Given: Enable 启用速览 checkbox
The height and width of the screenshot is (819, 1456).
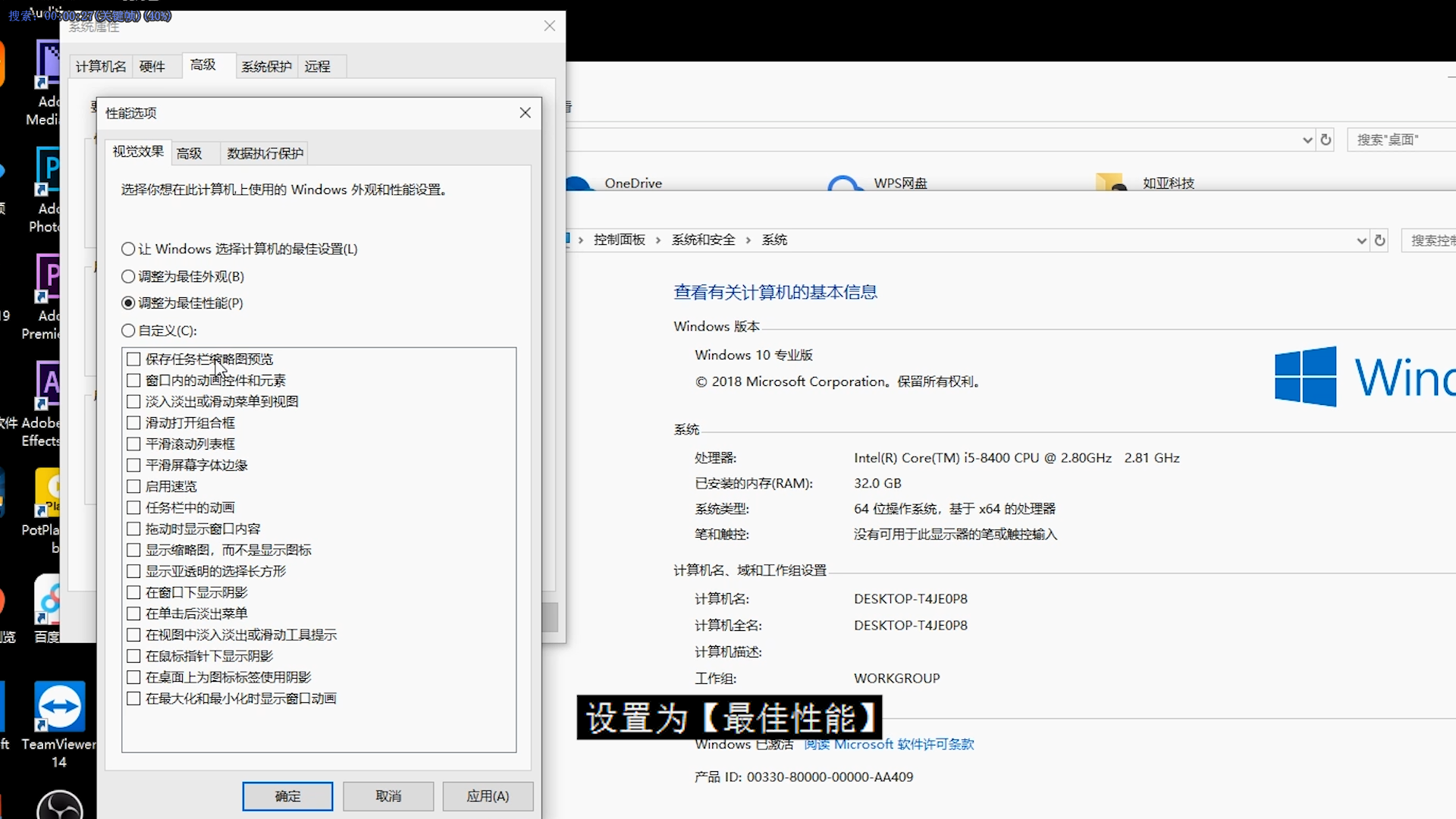Looking at the screenshot, I should [x=133, y=486].
